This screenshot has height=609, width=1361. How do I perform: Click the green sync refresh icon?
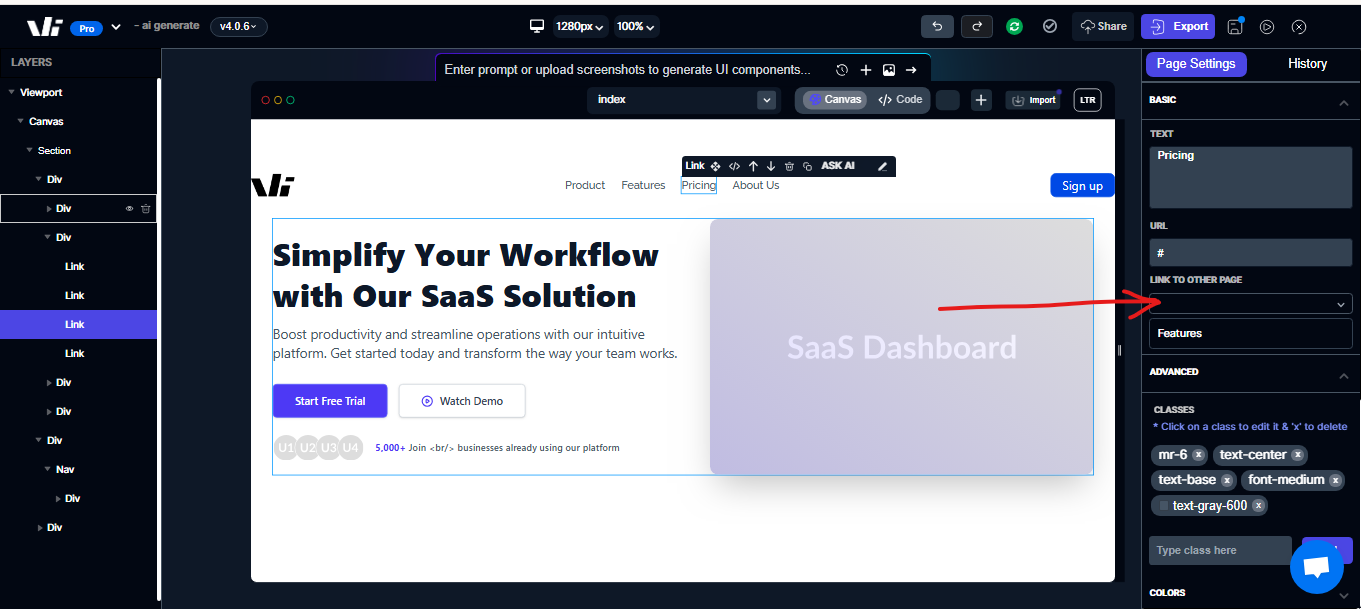[x=1014, y=27]
